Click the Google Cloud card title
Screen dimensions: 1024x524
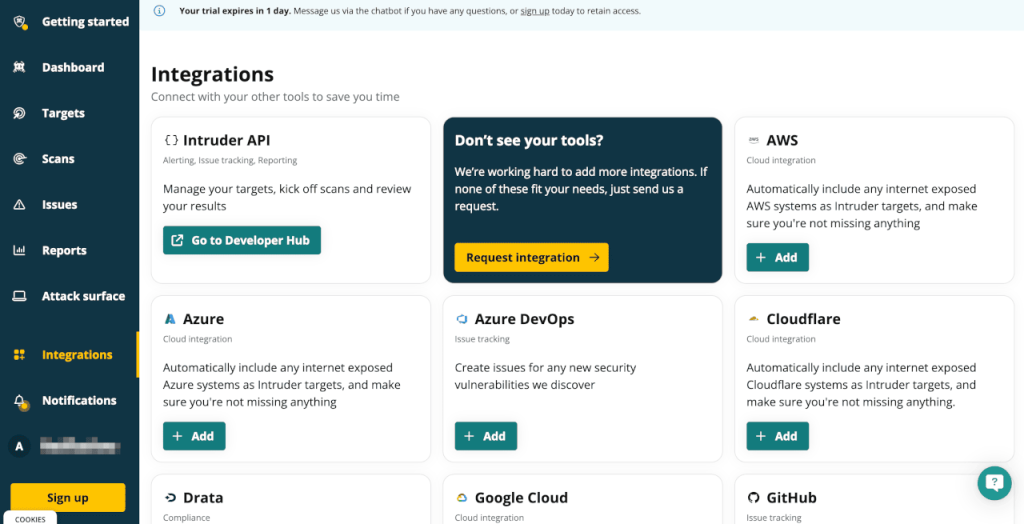pos(521,498)
